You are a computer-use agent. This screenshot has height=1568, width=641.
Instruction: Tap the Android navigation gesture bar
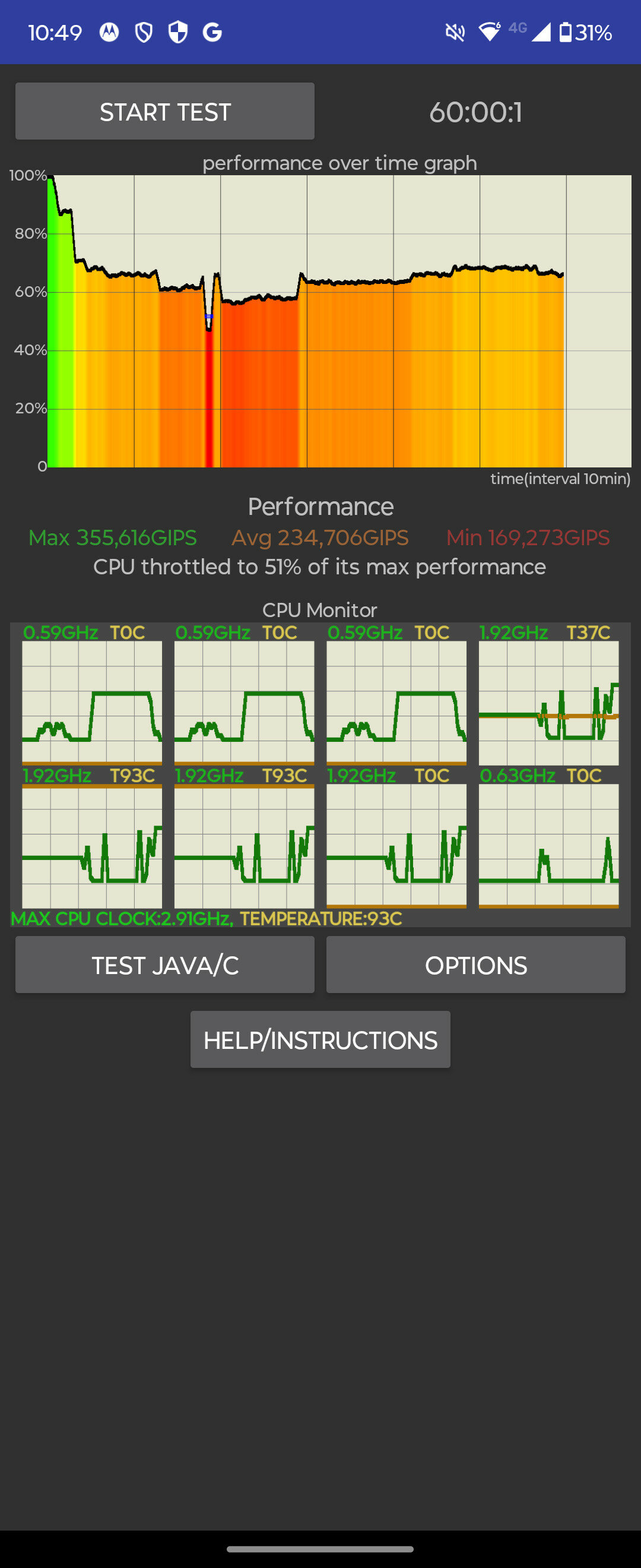tap(320, 1548)
